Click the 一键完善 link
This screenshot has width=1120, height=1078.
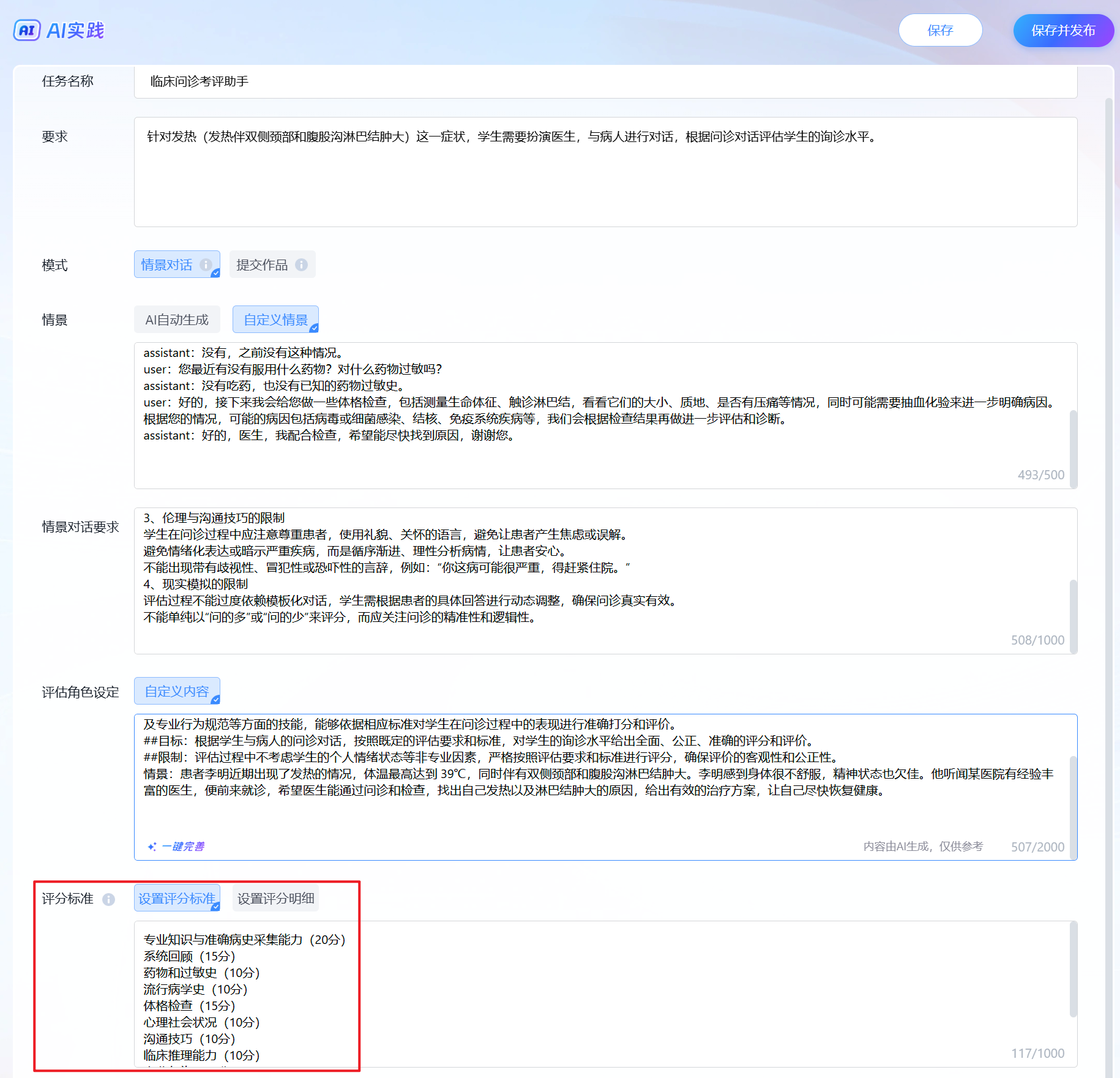pos(183,847)
